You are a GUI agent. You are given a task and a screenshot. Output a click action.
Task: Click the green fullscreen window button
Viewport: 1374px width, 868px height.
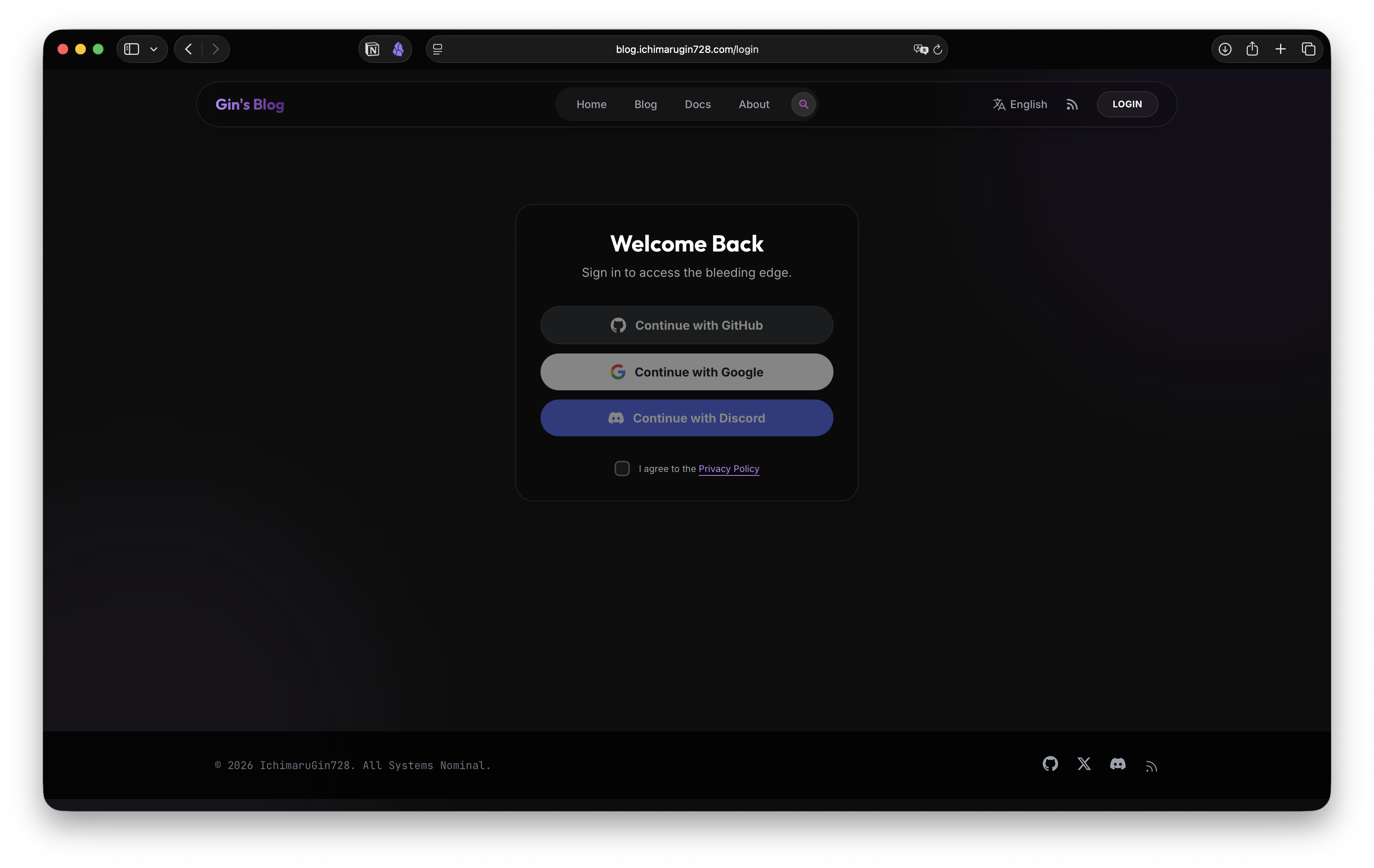click(98, 49)
